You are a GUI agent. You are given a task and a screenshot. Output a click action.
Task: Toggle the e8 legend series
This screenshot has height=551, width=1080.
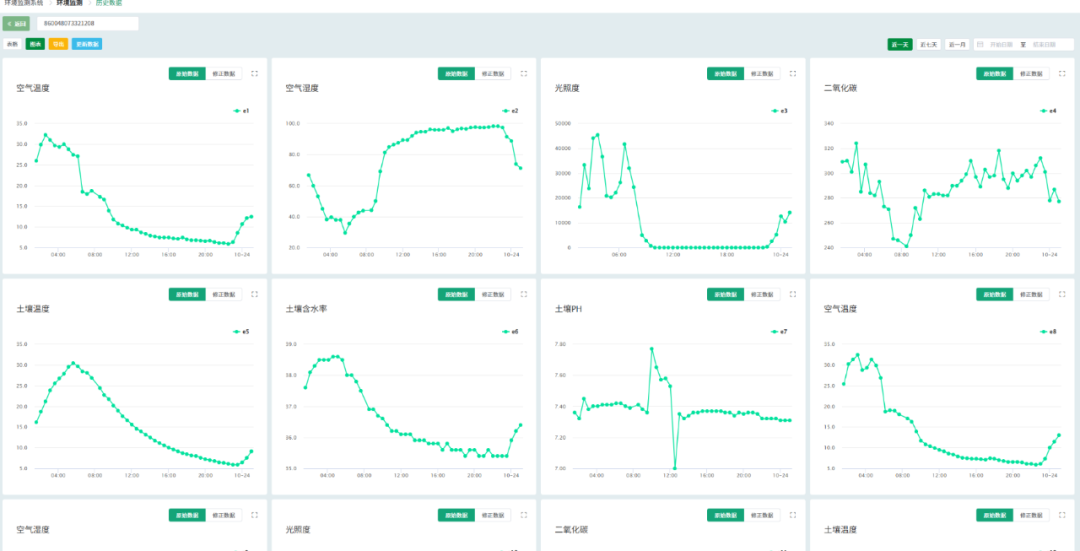[1049, 331]
